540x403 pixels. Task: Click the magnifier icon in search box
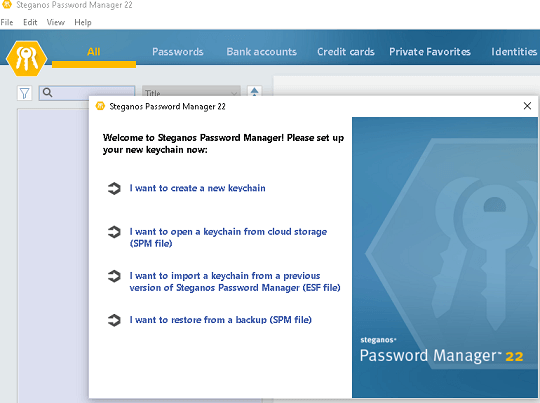[48, 92]
